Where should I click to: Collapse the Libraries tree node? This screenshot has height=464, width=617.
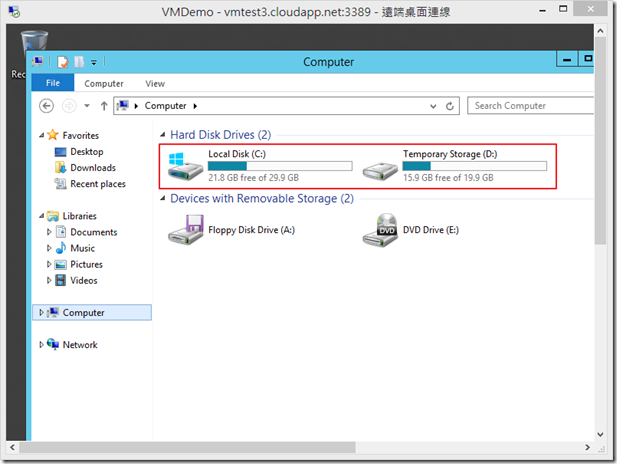(42, 216)
